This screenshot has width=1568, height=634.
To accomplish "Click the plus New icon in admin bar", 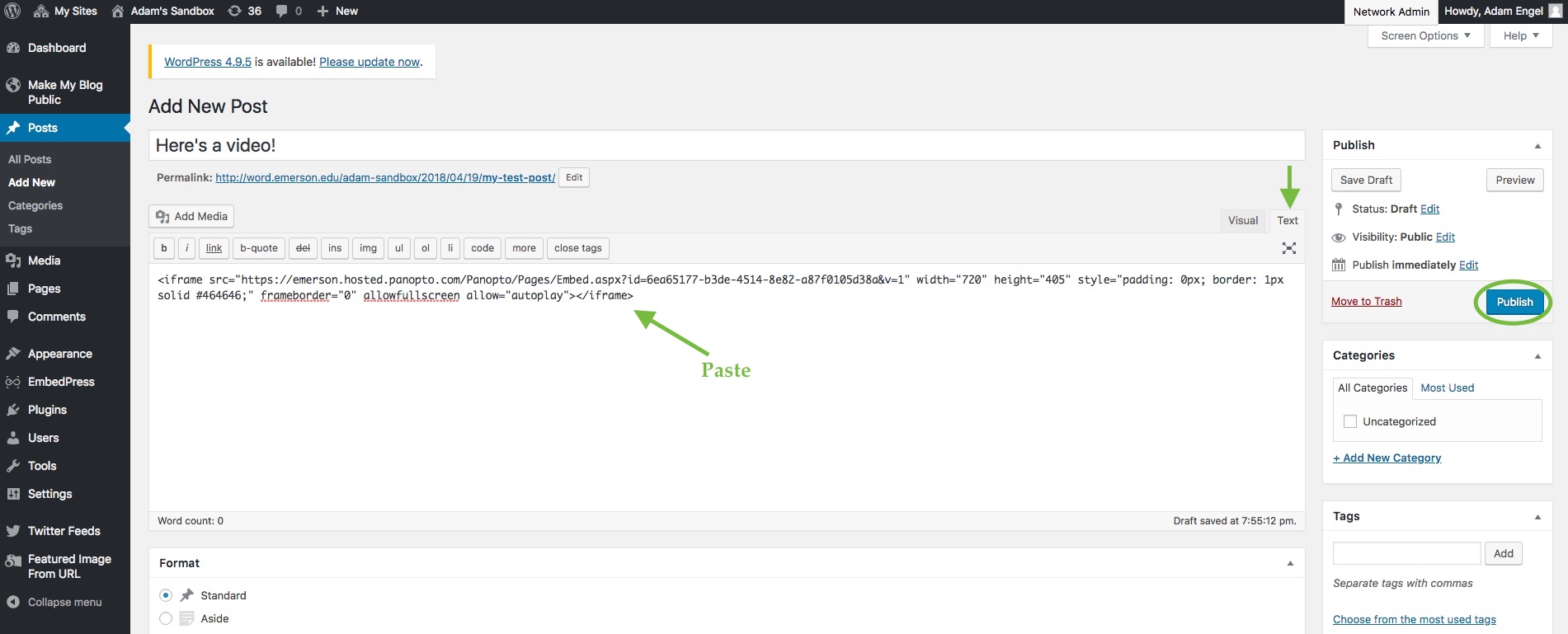I will [323, 11].
